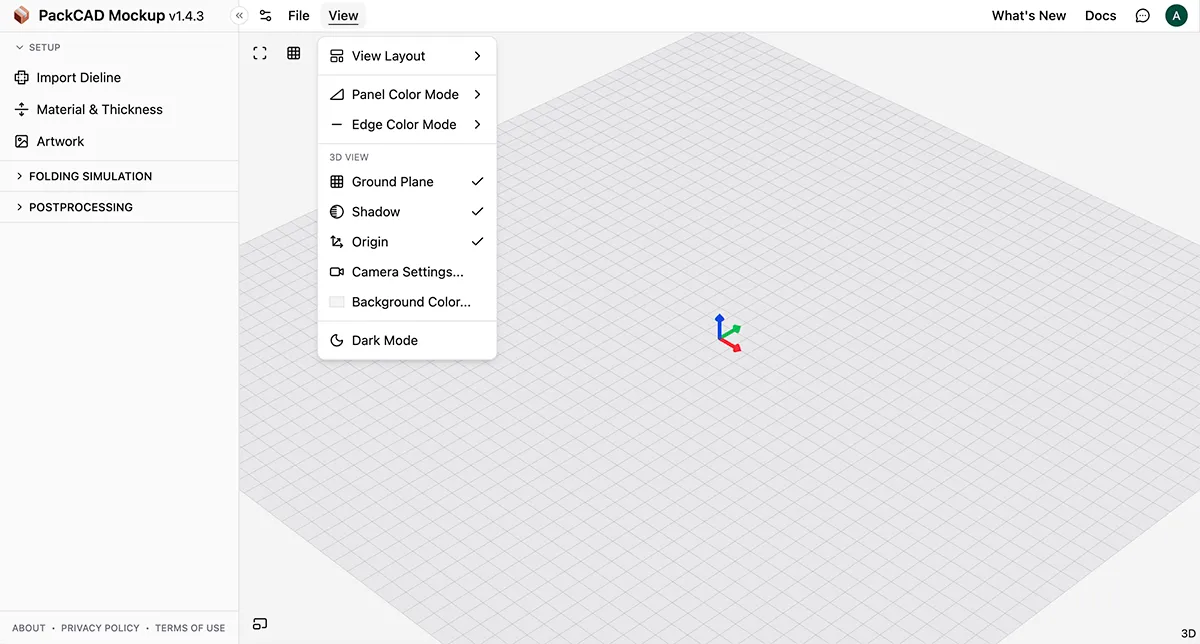Viewport: 1200px width, 644px height.
Task: Click the Import Dieline icon
Action: click(22, 78)
